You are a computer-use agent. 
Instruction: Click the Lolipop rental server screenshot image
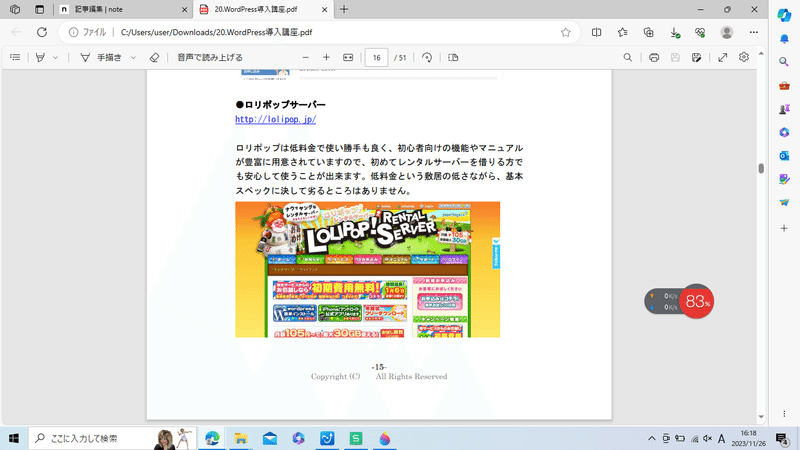click(x=367, y=269)
